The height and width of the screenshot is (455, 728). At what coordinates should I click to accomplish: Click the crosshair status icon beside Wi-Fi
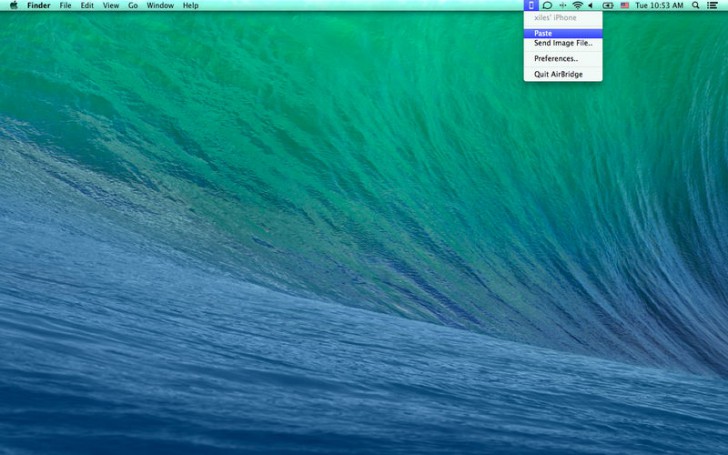[563, 6]
